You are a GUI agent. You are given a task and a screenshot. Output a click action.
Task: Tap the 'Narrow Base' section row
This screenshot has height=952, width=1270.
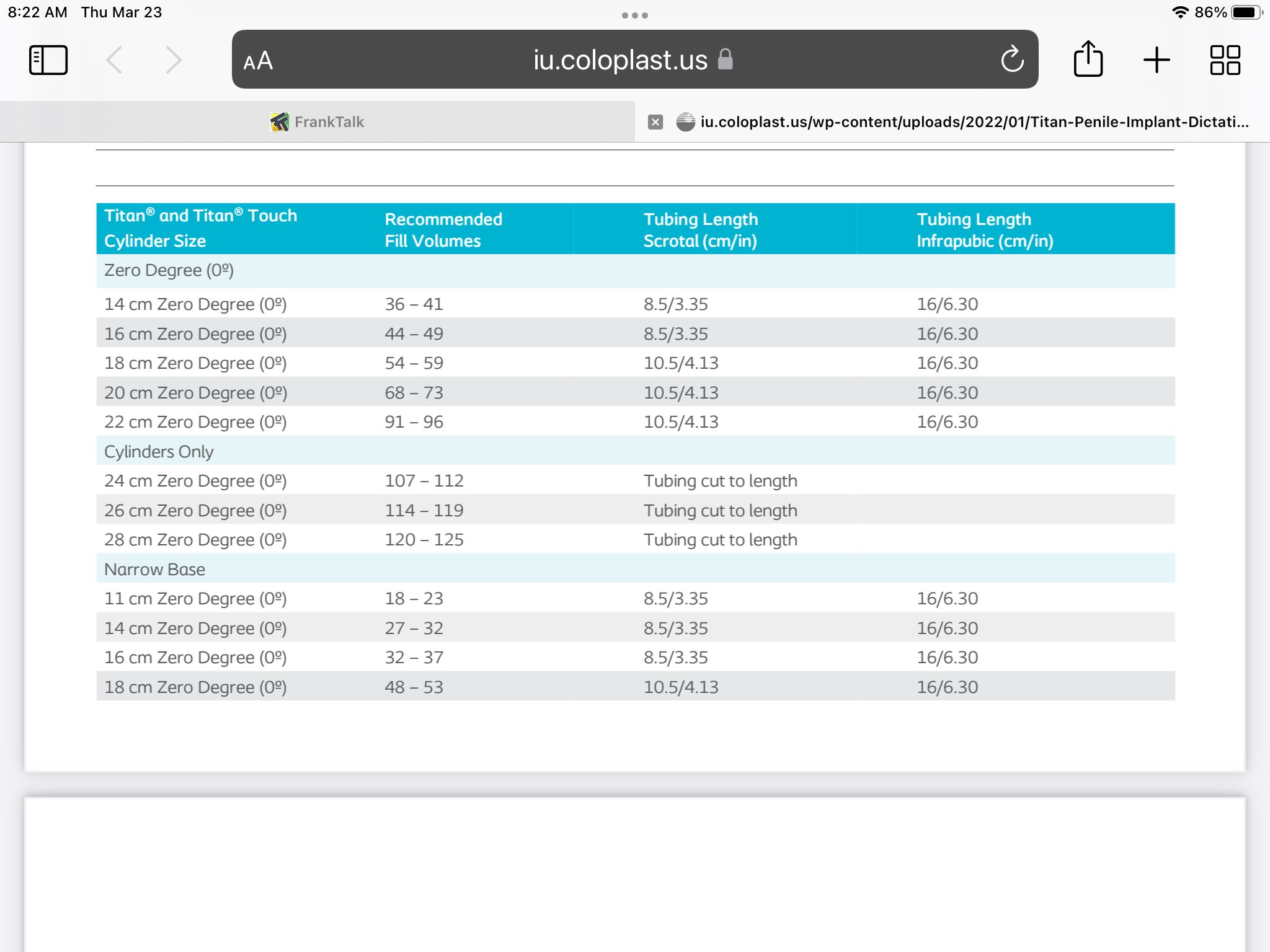coord(635,569)
